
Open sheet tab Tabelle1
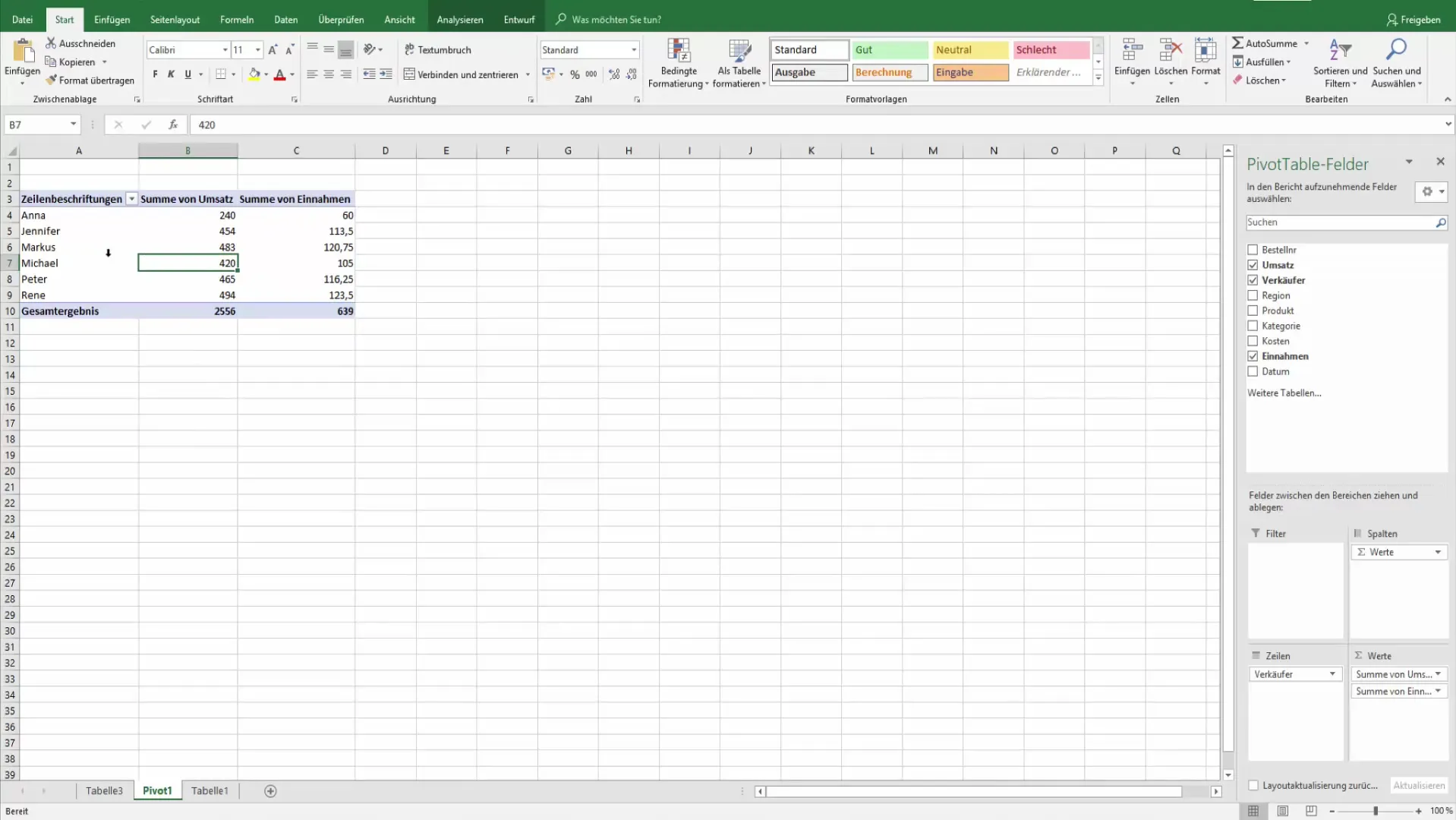pos(210,791)
